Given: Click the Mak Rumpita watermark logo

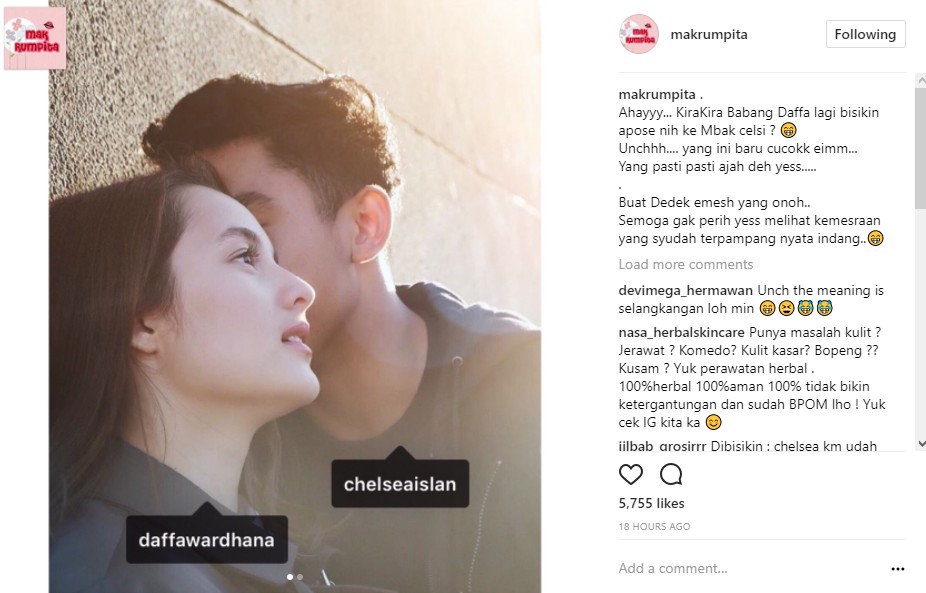Looking at the screenshot, I should 35,38.
